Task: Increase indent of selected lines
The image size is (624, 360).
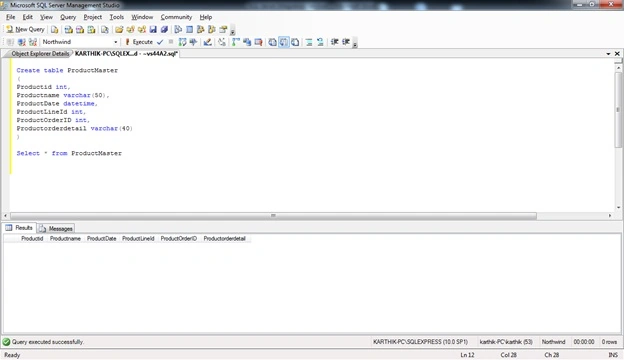Action: 345,42
